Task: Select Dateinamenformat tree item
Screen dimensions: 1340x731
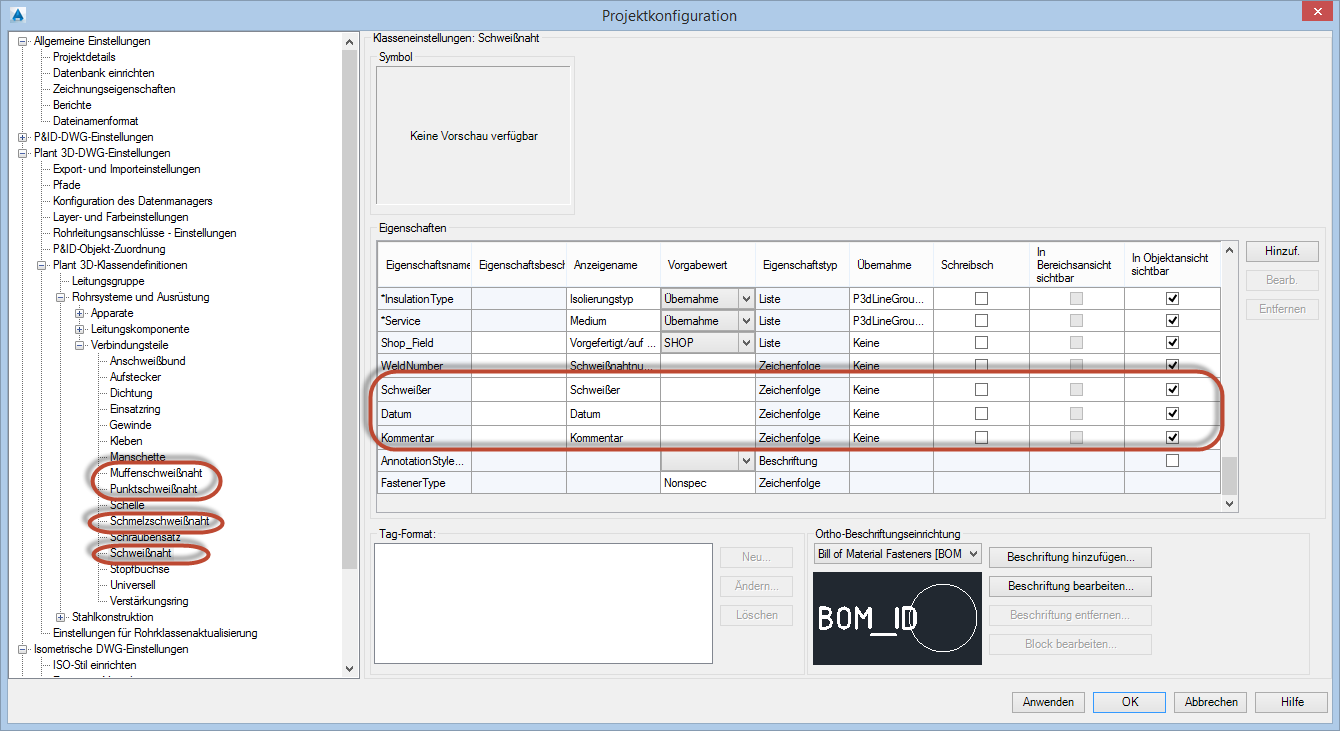Action: point(95,121)
